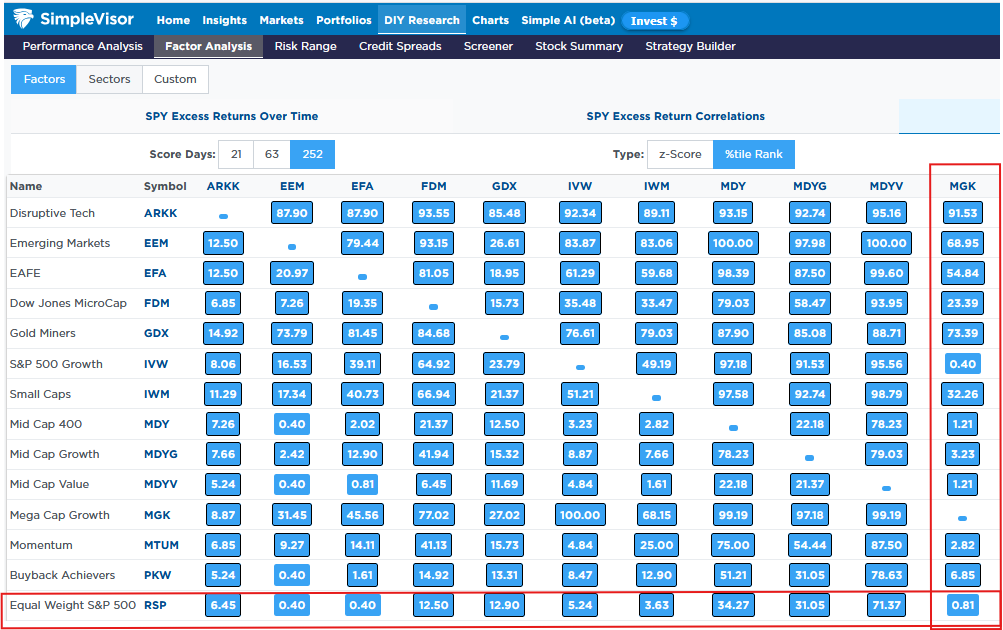This screenshot has height=630, width=1003.
Task: Open the Screener section
Action: click(x=488, y=46)
